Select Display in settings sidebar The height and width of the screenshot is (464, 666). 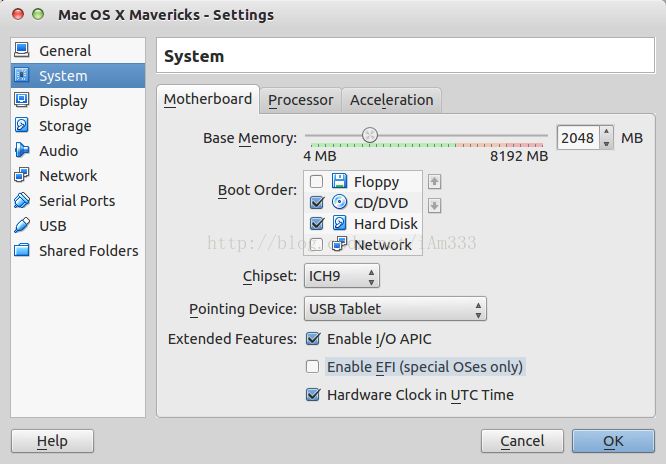(x=78, y=101)
